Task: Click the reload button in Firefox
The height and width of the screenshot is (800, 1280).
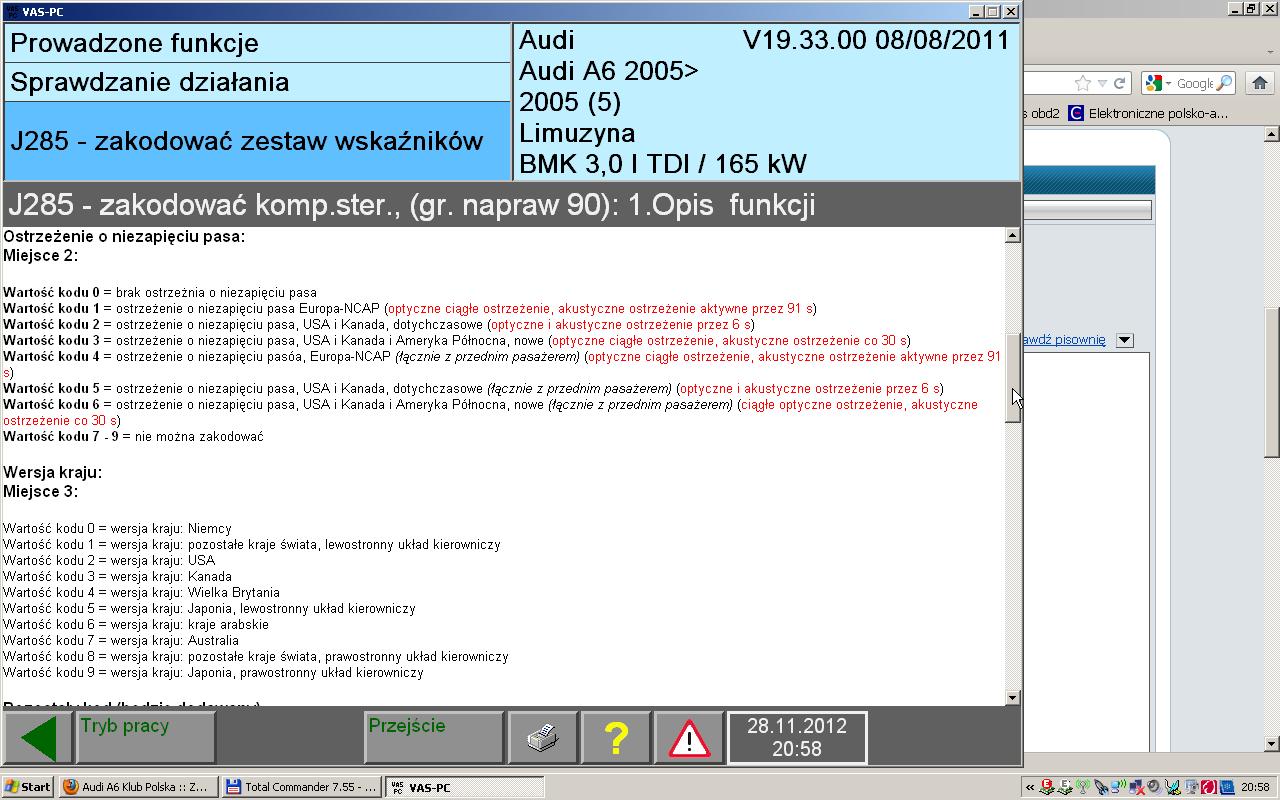Action: pos(1120,84)
